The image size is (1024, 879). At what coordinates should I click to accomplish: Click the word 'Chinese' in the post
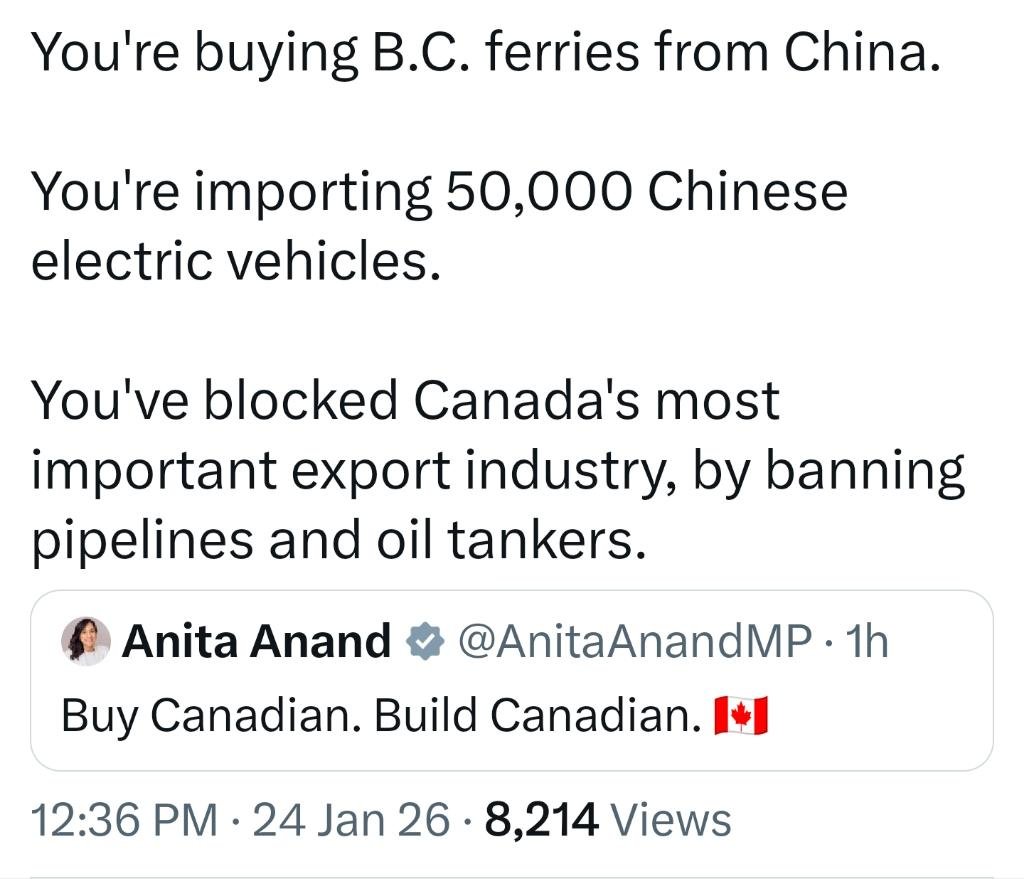(x=747, y=191)
